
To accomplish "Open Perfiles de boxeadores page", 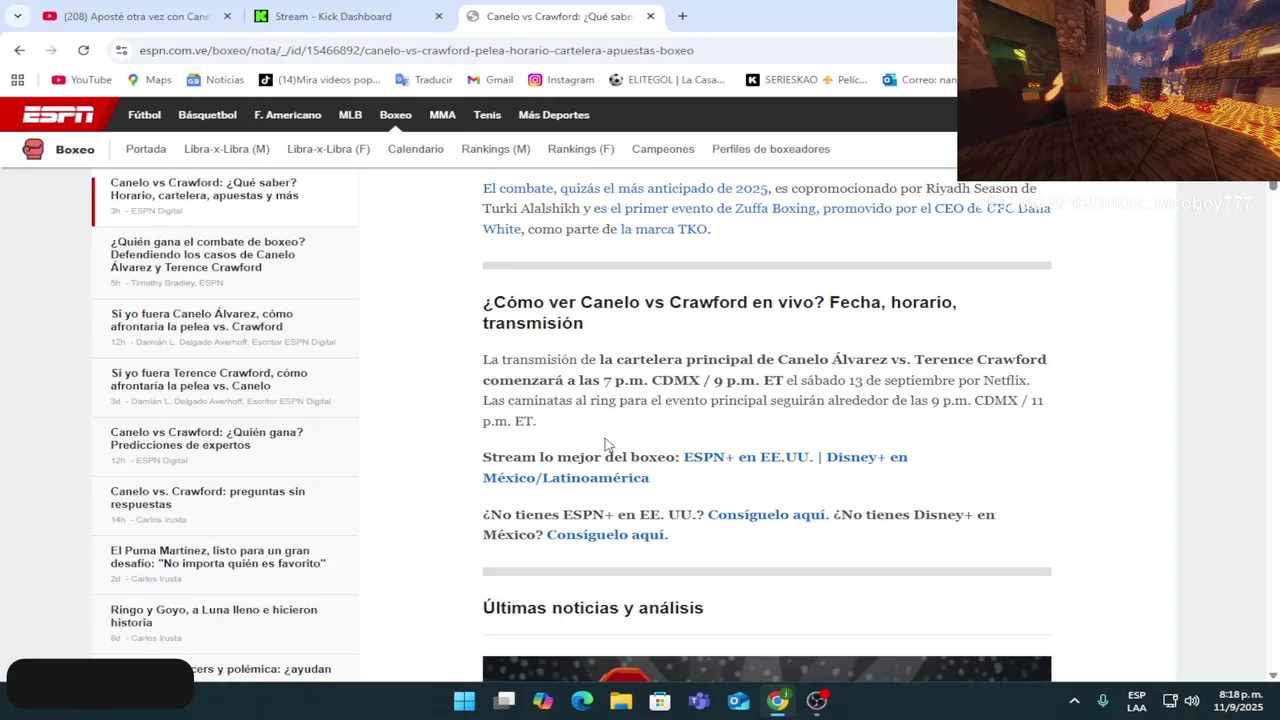I will (x=771, y=149).
